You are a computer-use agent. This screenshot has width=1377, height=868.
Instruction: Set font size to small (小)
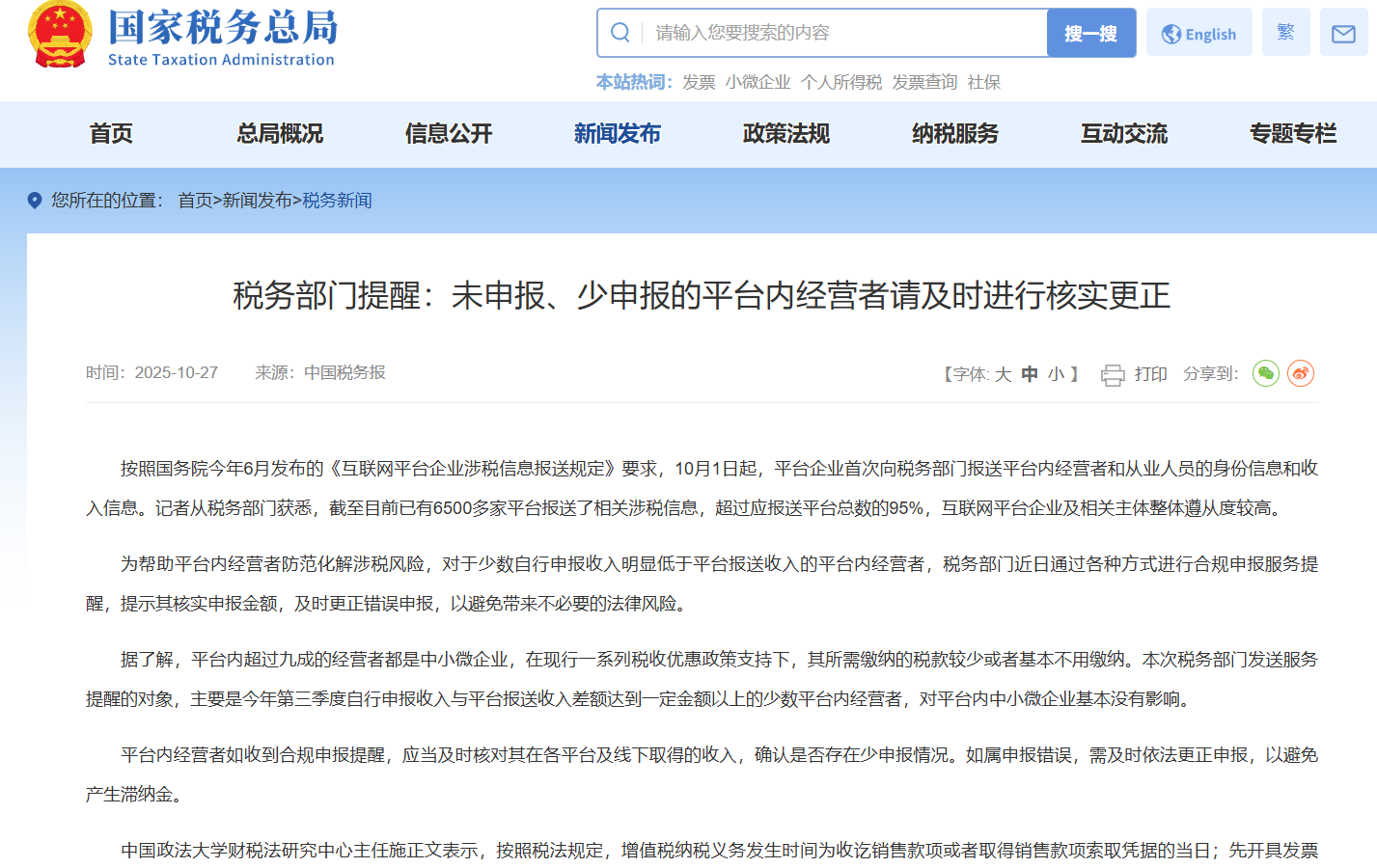pos(1056,374)
